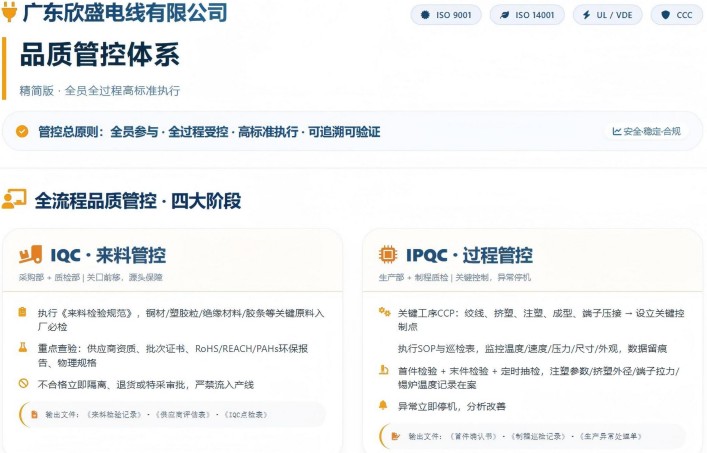Viewport: 707px width, 453px height.
Task: Select the UL / VDE badge
Action: pos(610,15)
